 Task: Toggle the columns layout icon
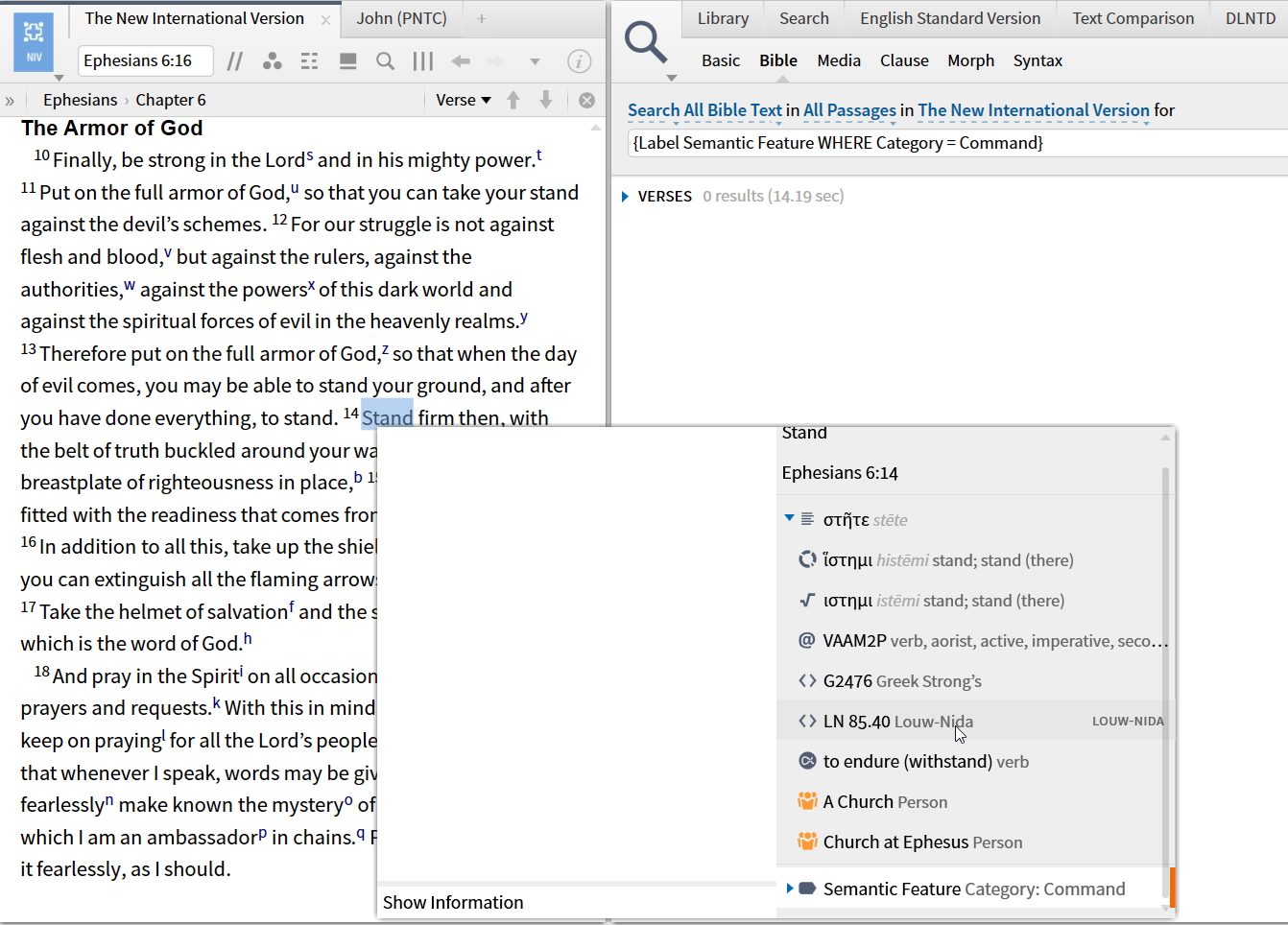pos(423,61)
